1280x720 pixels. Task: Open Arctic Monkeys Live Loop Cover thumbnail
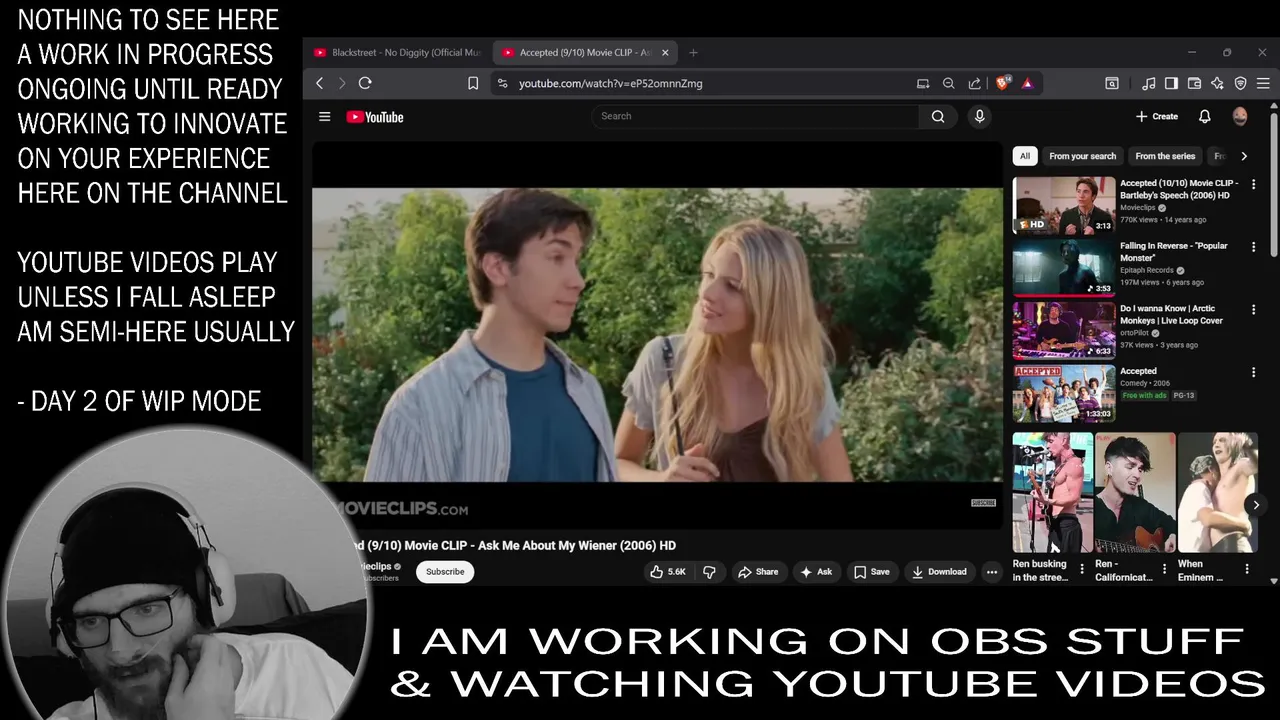[1064, 331]
